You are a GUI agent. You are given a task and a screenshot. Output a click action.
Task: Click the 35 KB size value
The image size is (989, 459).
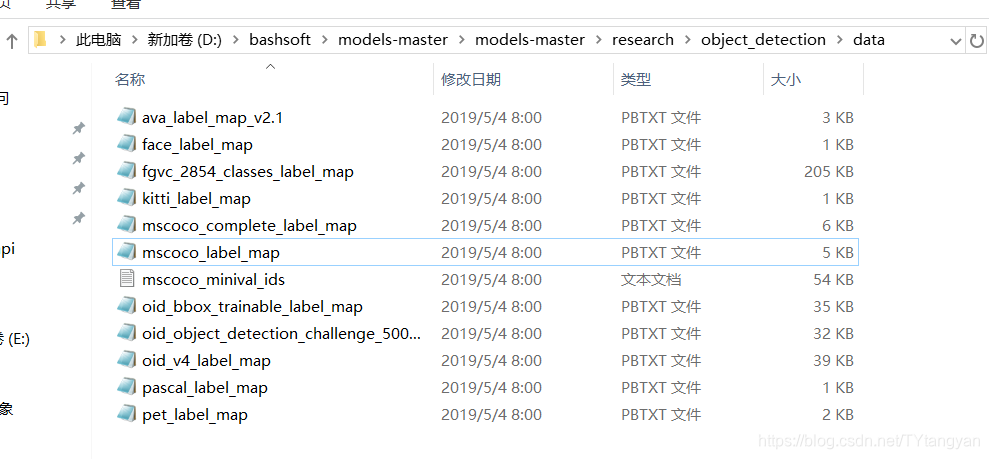tap(834, 306)
